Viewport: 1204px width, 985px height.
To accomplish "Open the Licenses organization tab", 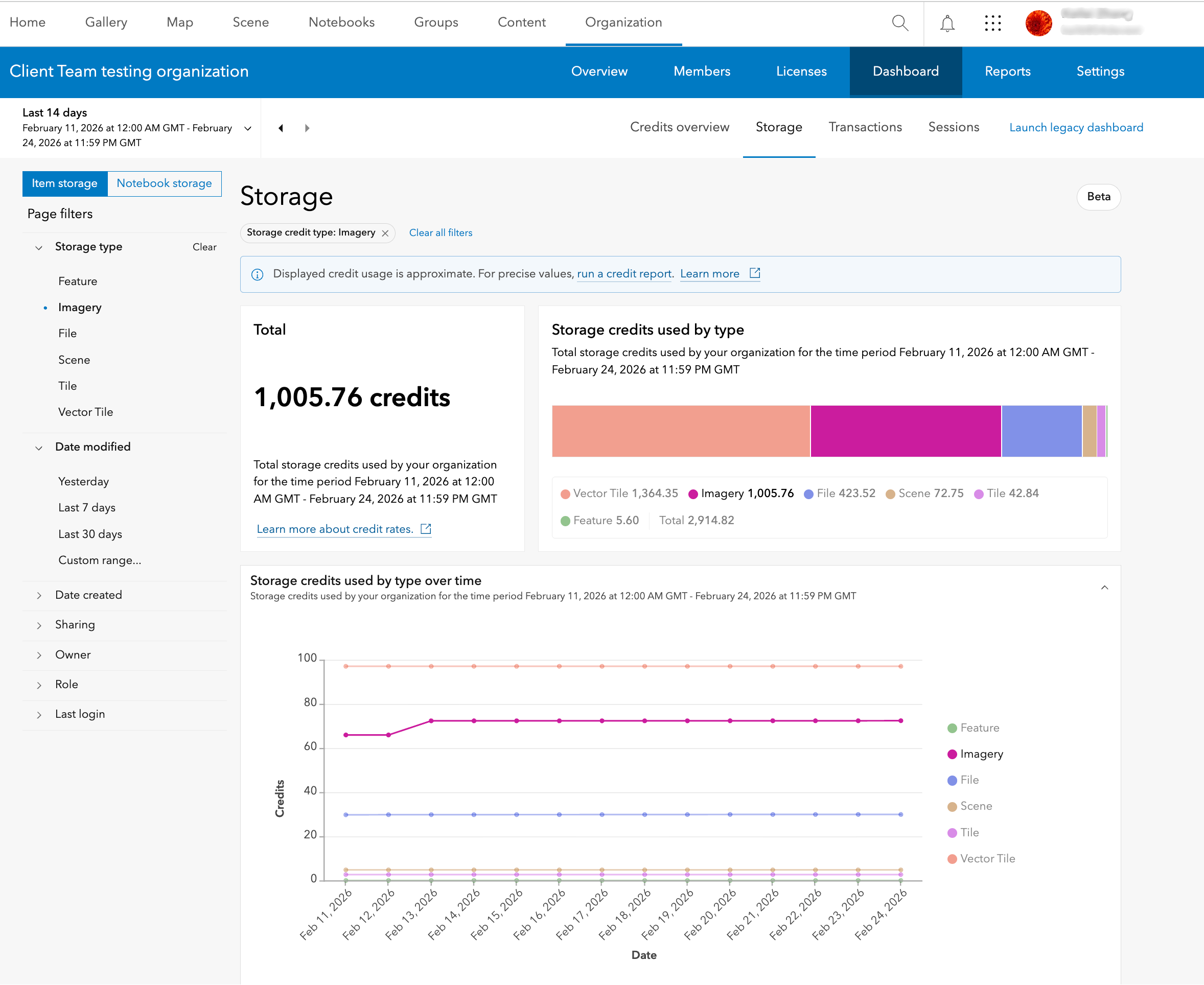I will (801, 72).
